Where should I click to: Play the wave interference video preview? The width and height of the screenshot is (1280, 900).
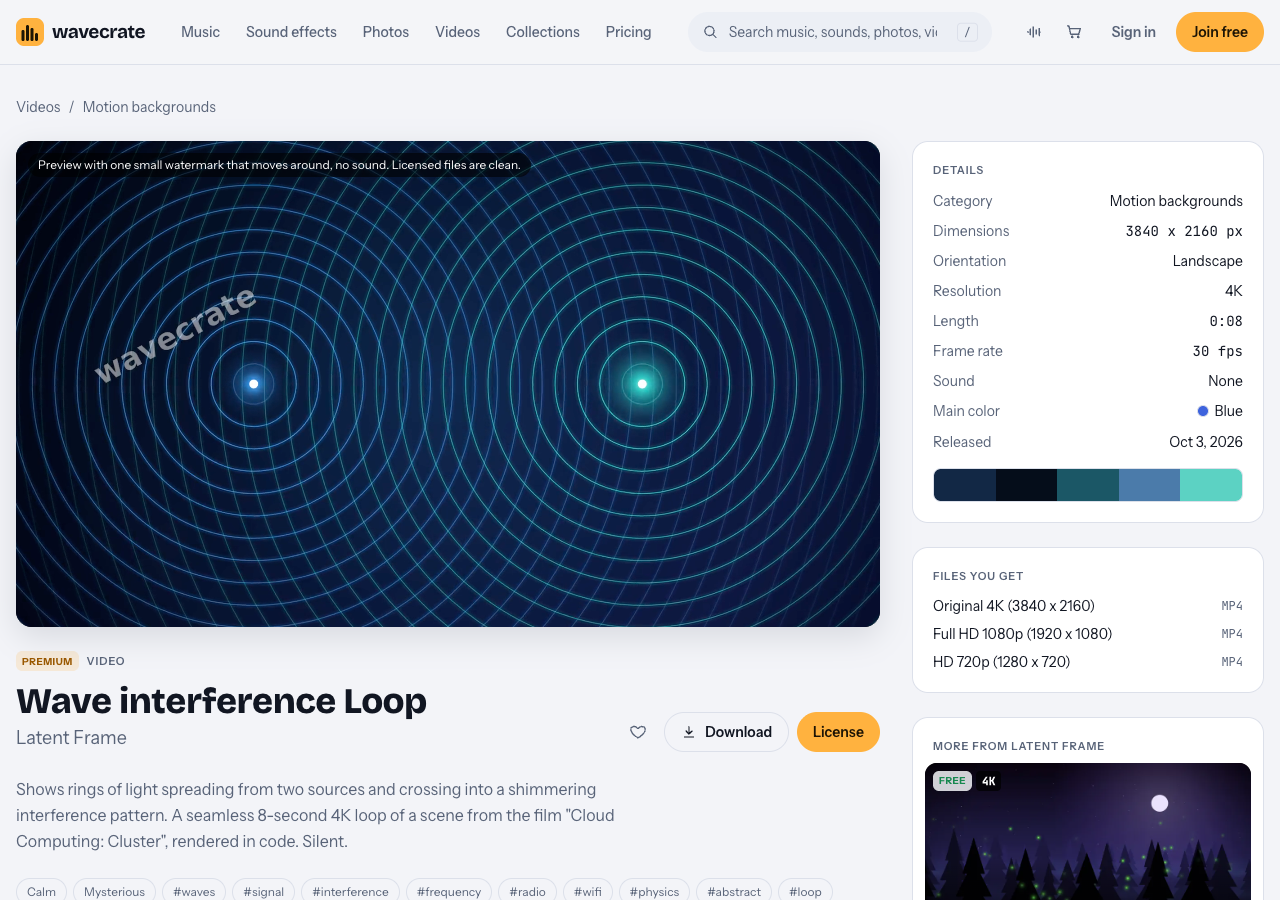point(448,384)
